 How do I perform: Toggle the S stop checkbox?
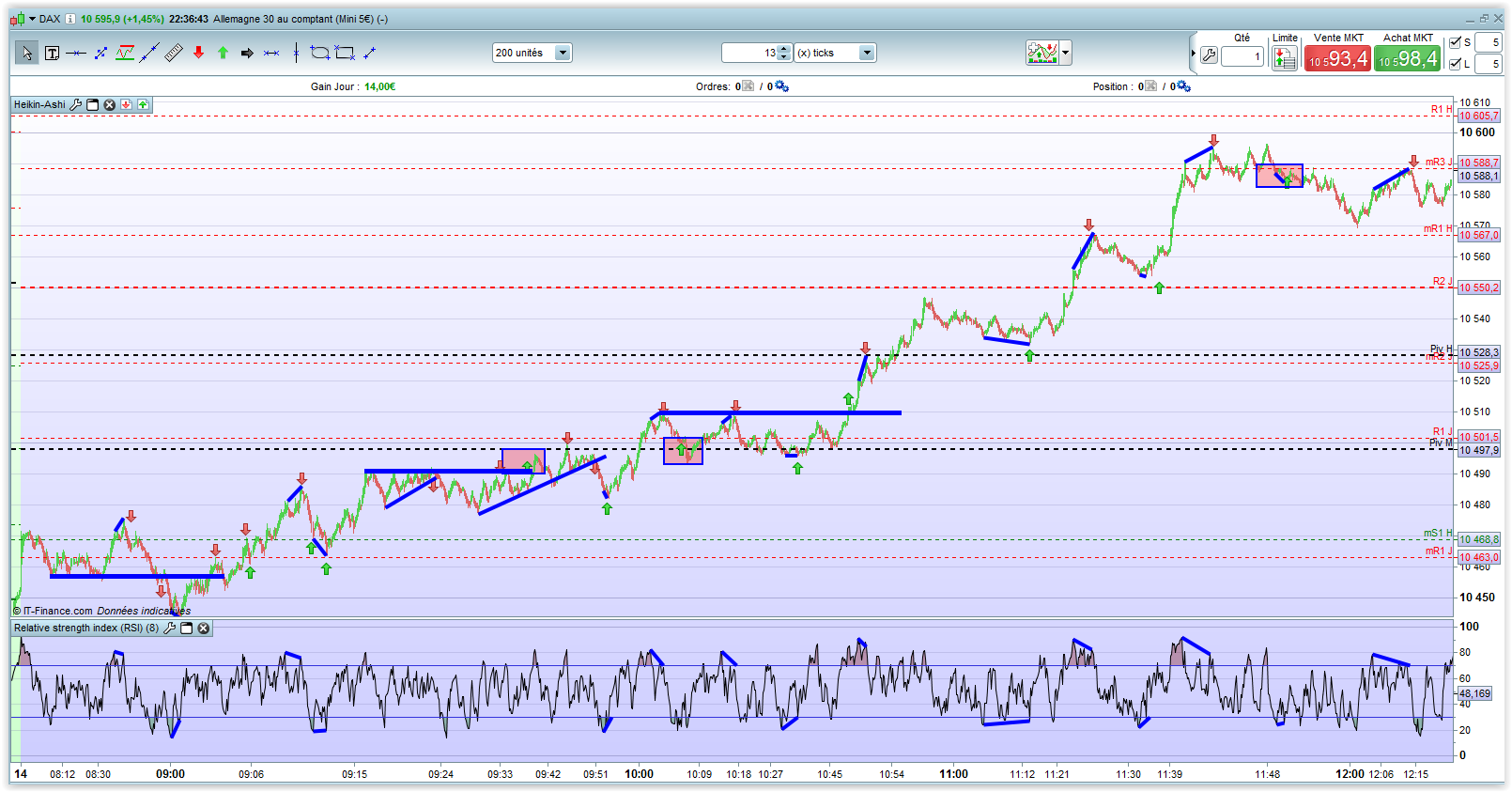point(1456,42)
